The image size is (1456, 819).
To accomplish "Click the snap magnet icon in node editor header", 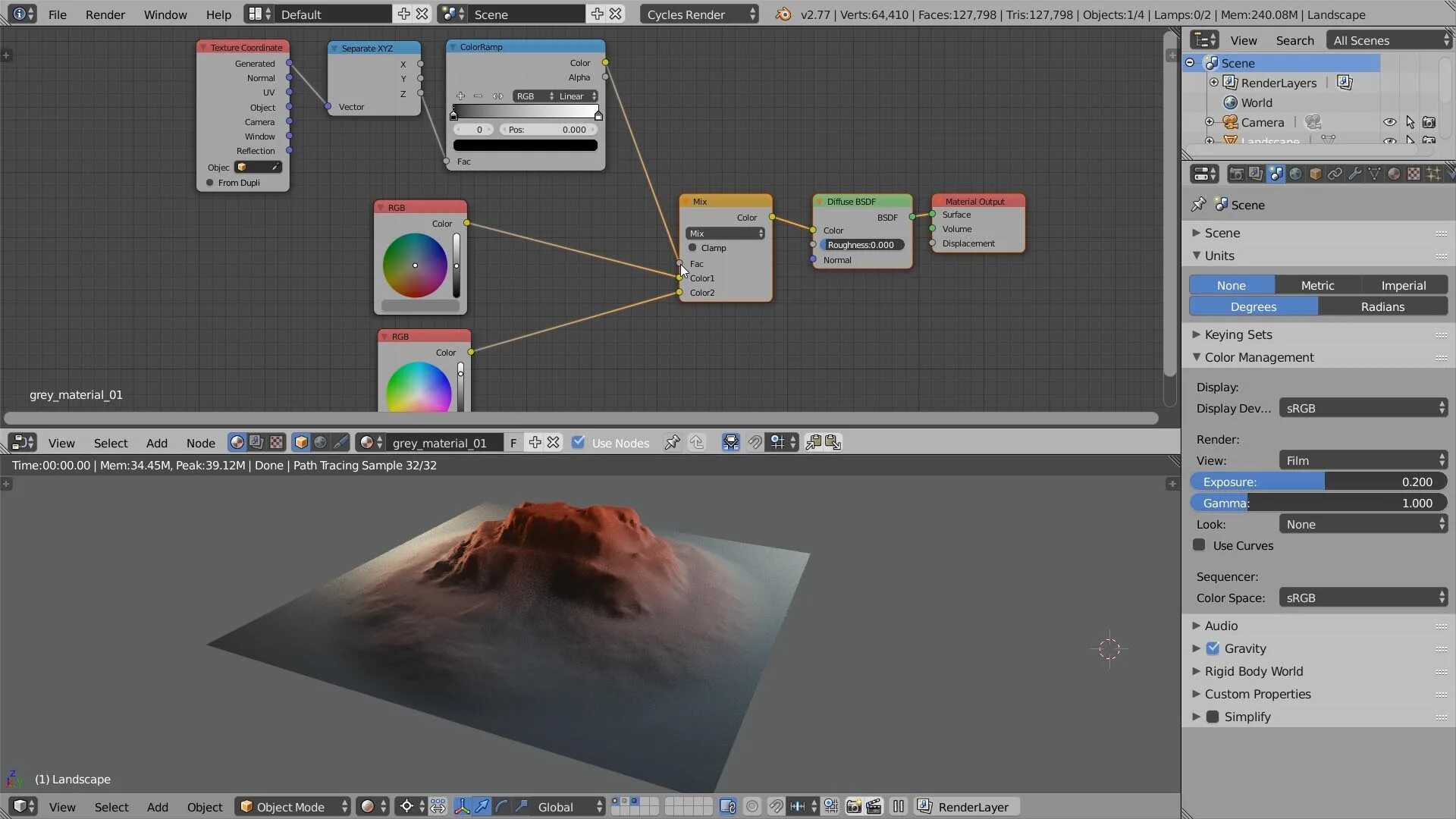I will pos(755,442).
